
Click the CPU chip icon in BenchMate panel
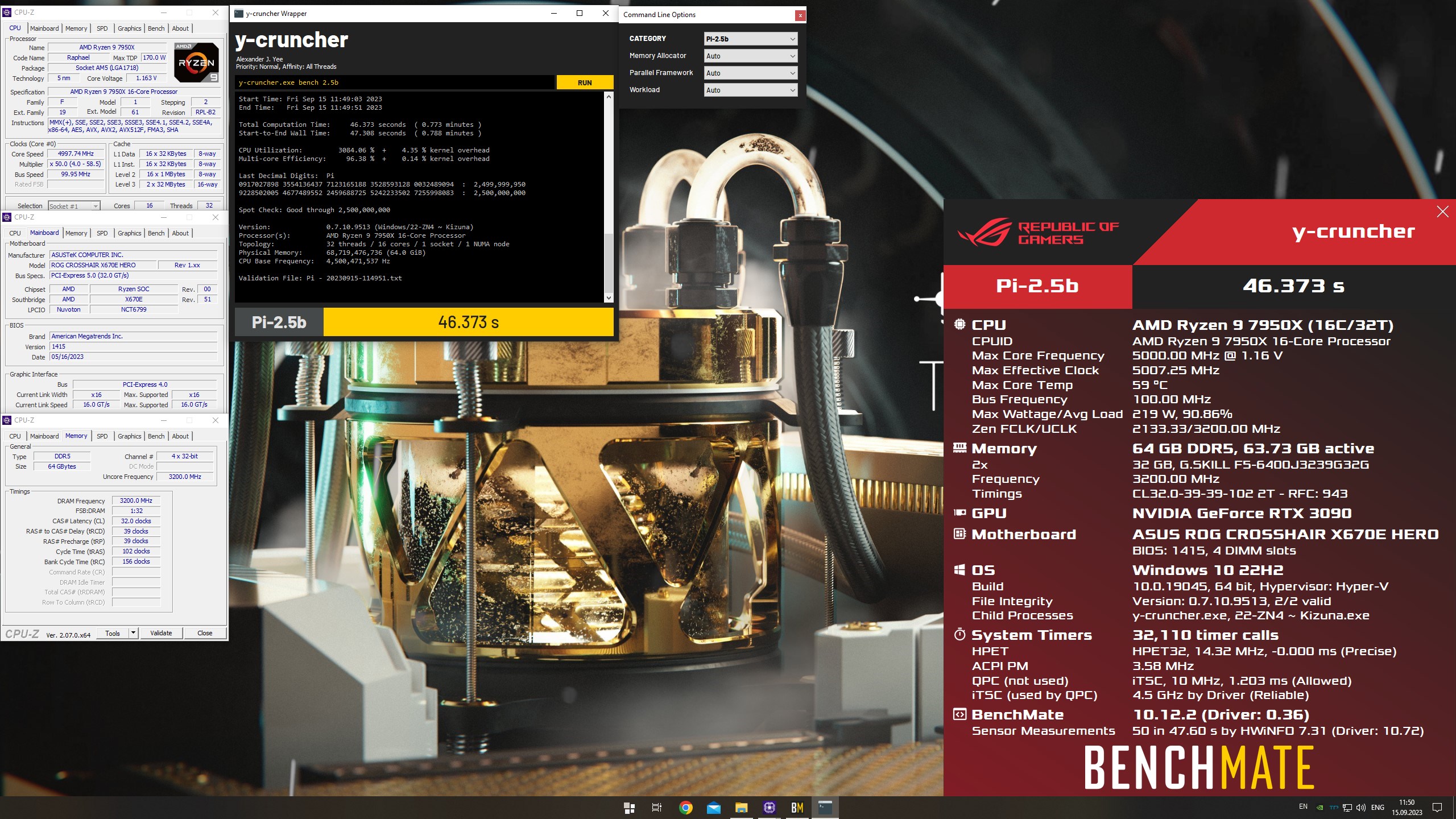coord(959,324)
